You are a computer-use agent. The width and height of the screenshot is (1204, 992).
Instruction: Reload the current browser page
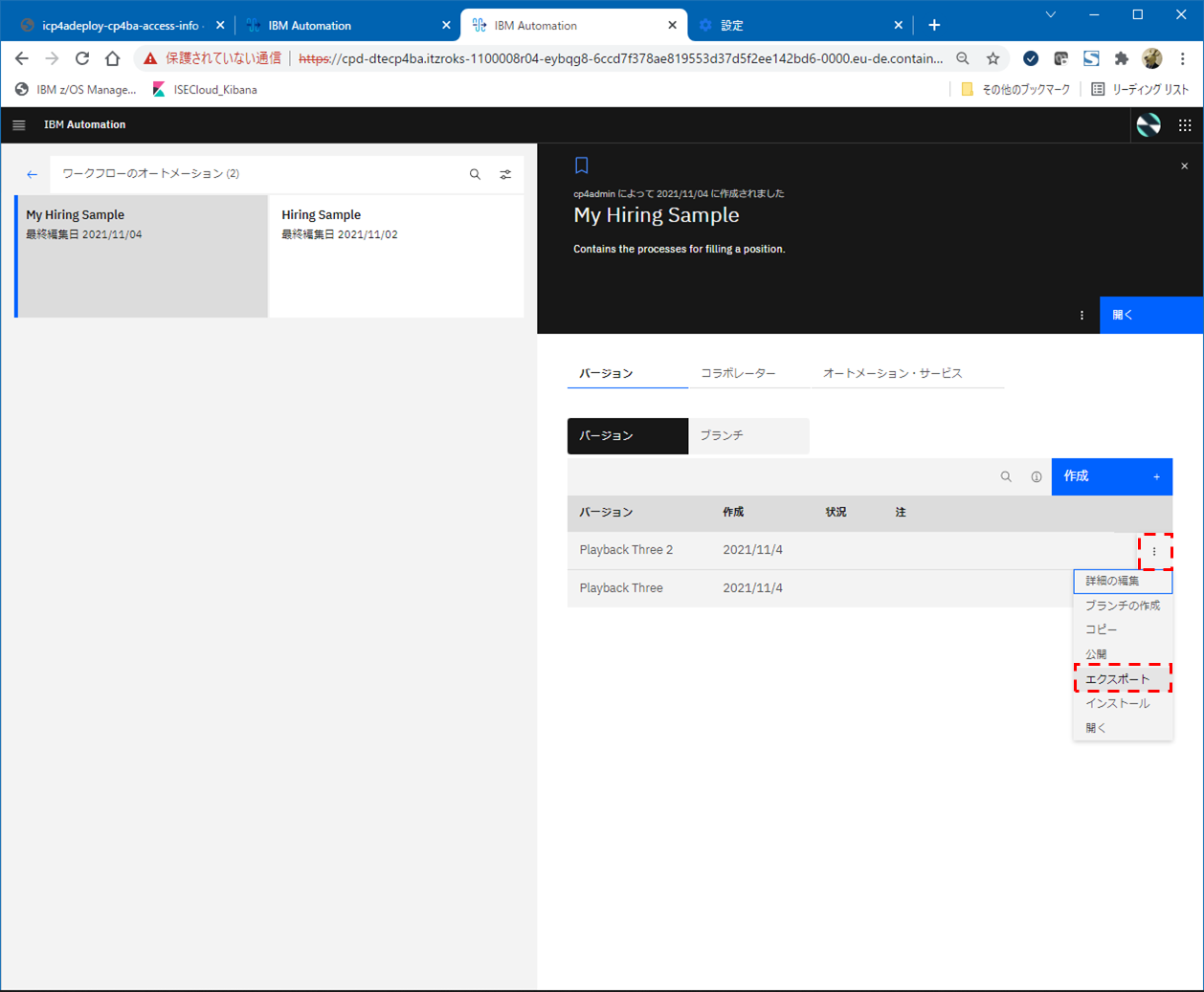(x=82, y=58)
